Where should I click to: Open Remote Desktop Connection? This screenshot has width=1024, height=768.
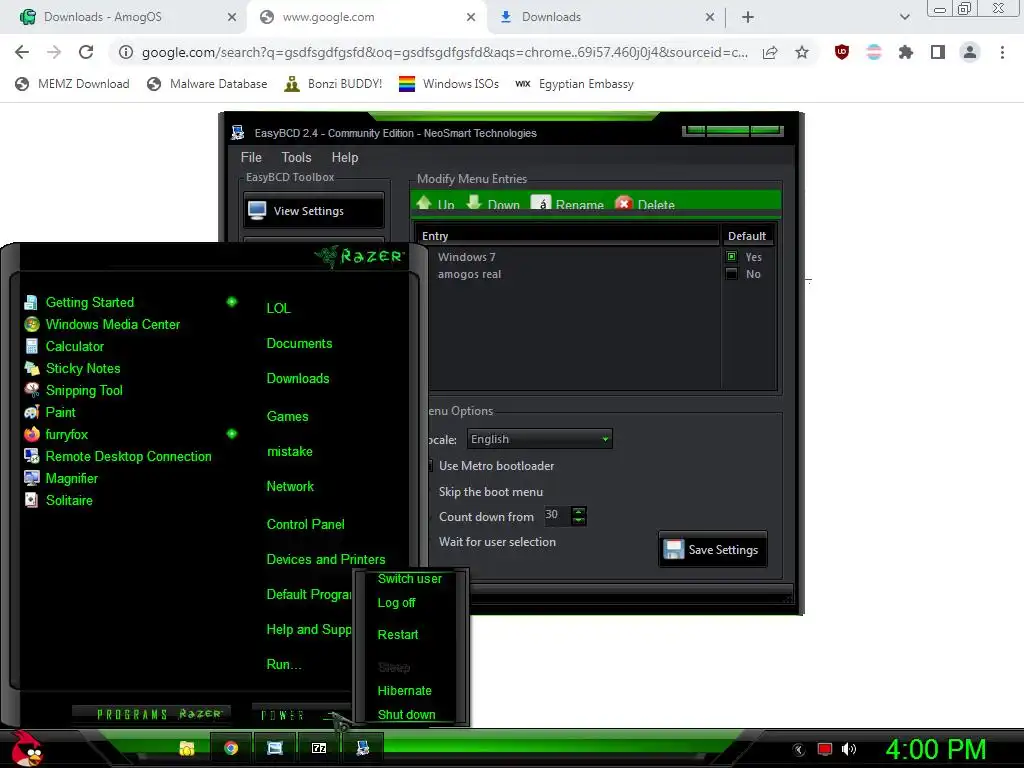(x=118, y=456)
